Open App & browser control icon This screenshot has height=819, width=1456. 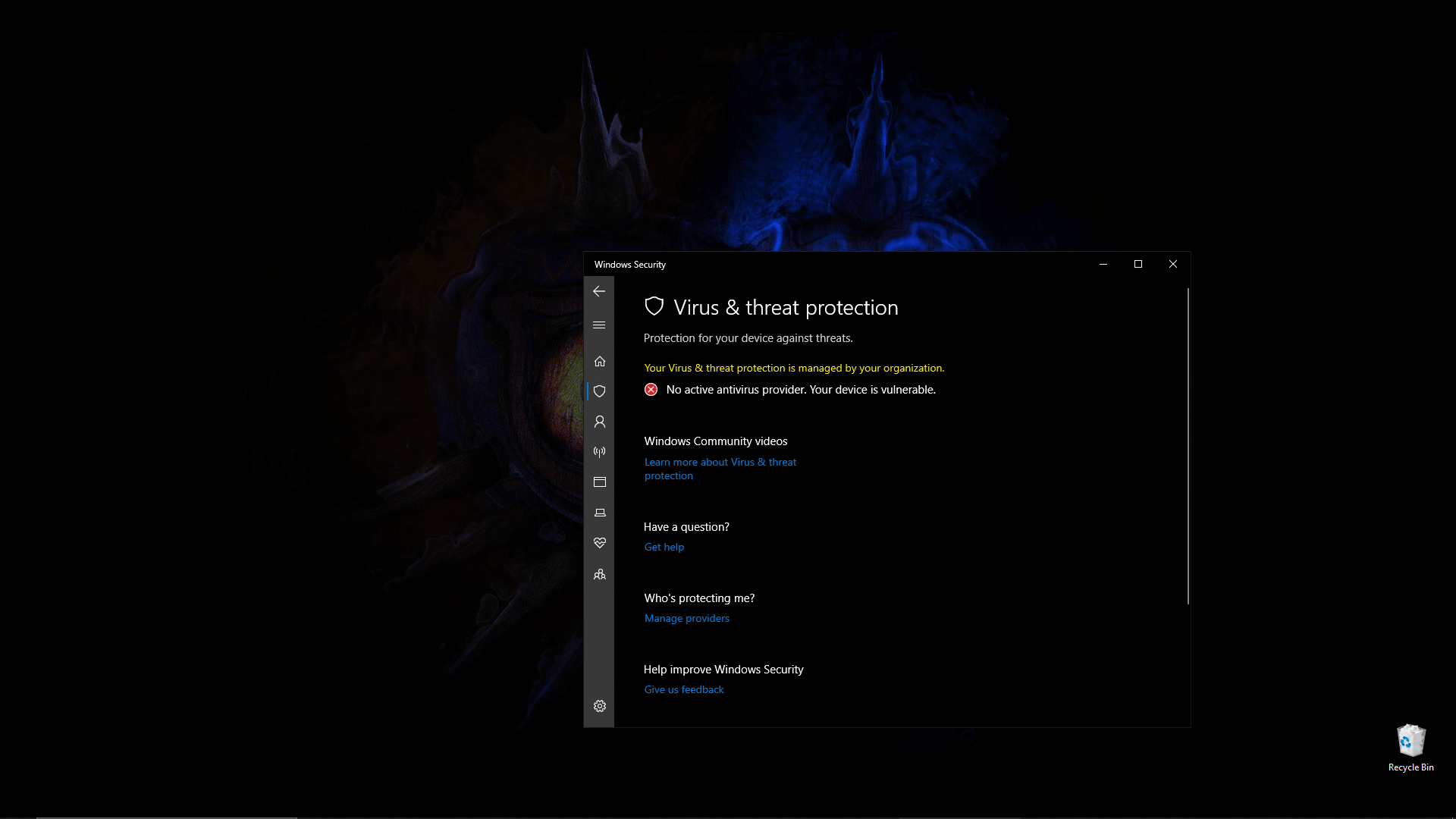tap(599, 482)
